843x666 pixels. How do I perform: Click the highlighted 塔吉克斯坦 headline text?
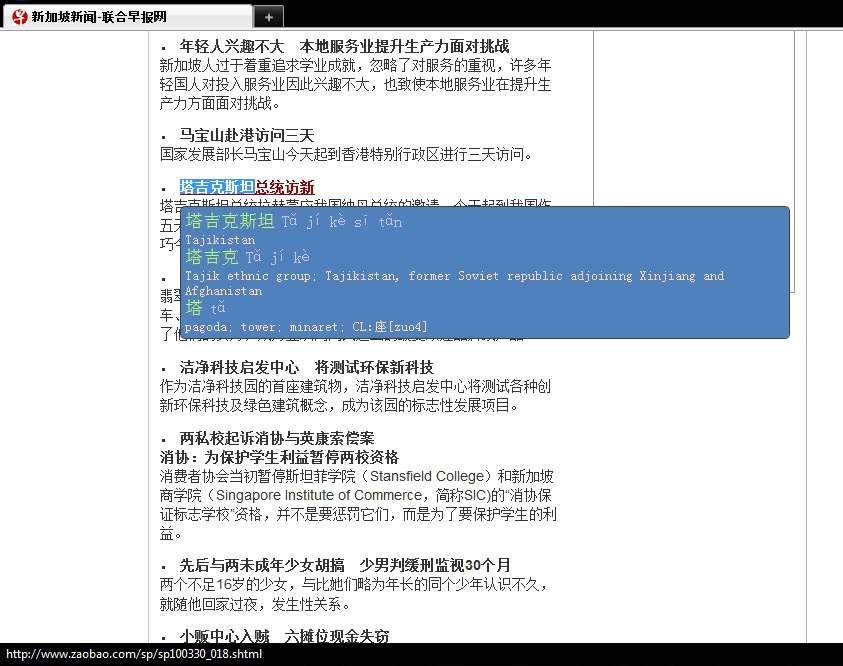tap(217, 188)
